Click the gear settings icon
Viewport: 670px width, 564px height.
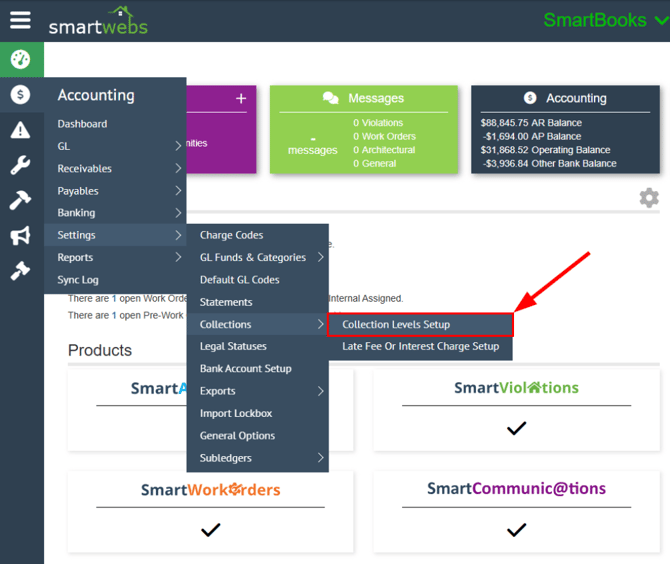tap(649, 198)
